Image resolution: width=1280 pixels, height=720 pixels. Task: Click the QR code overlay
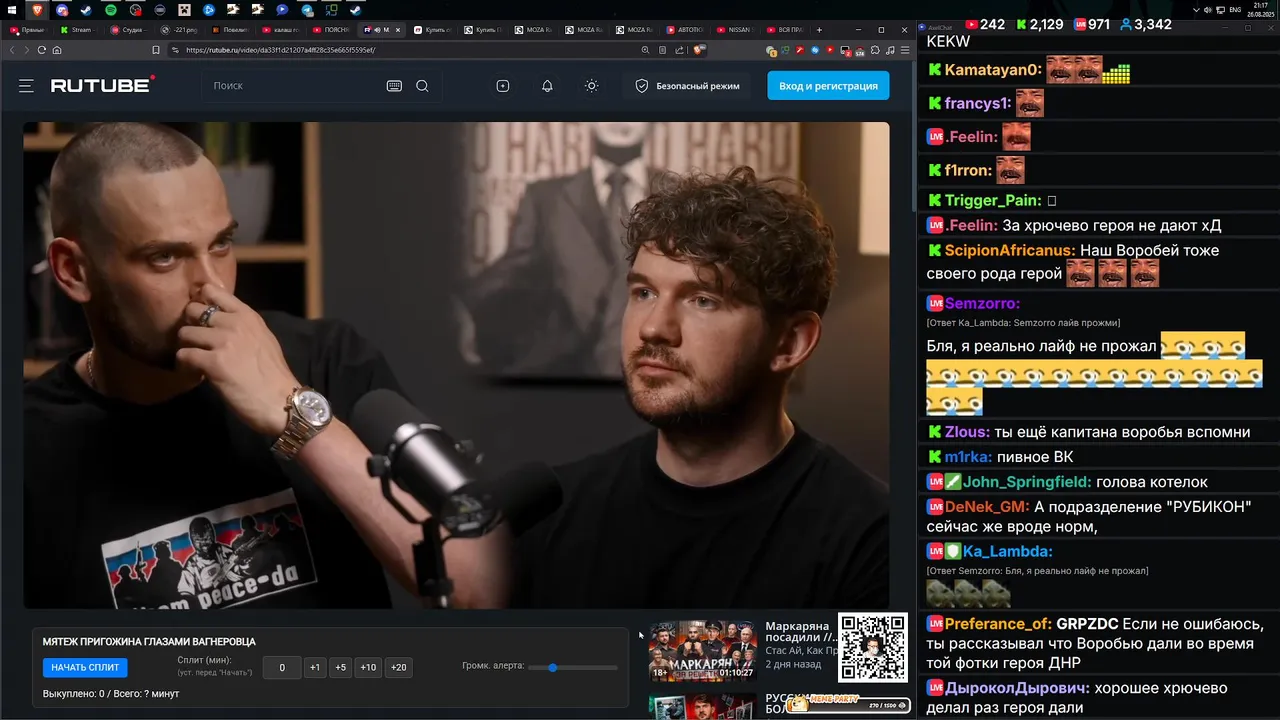click(x=873, y=647)
